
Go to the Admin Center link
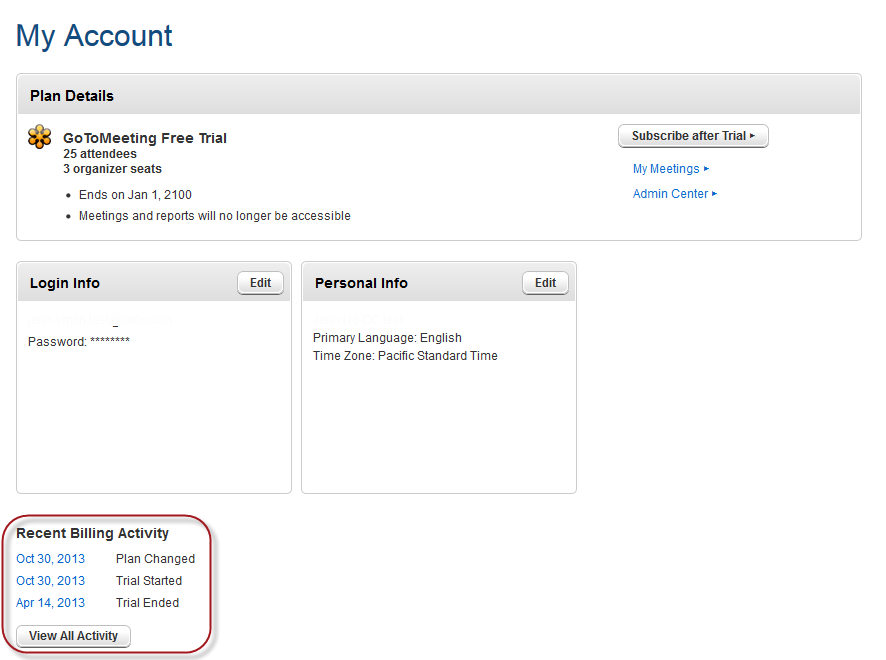675,194
